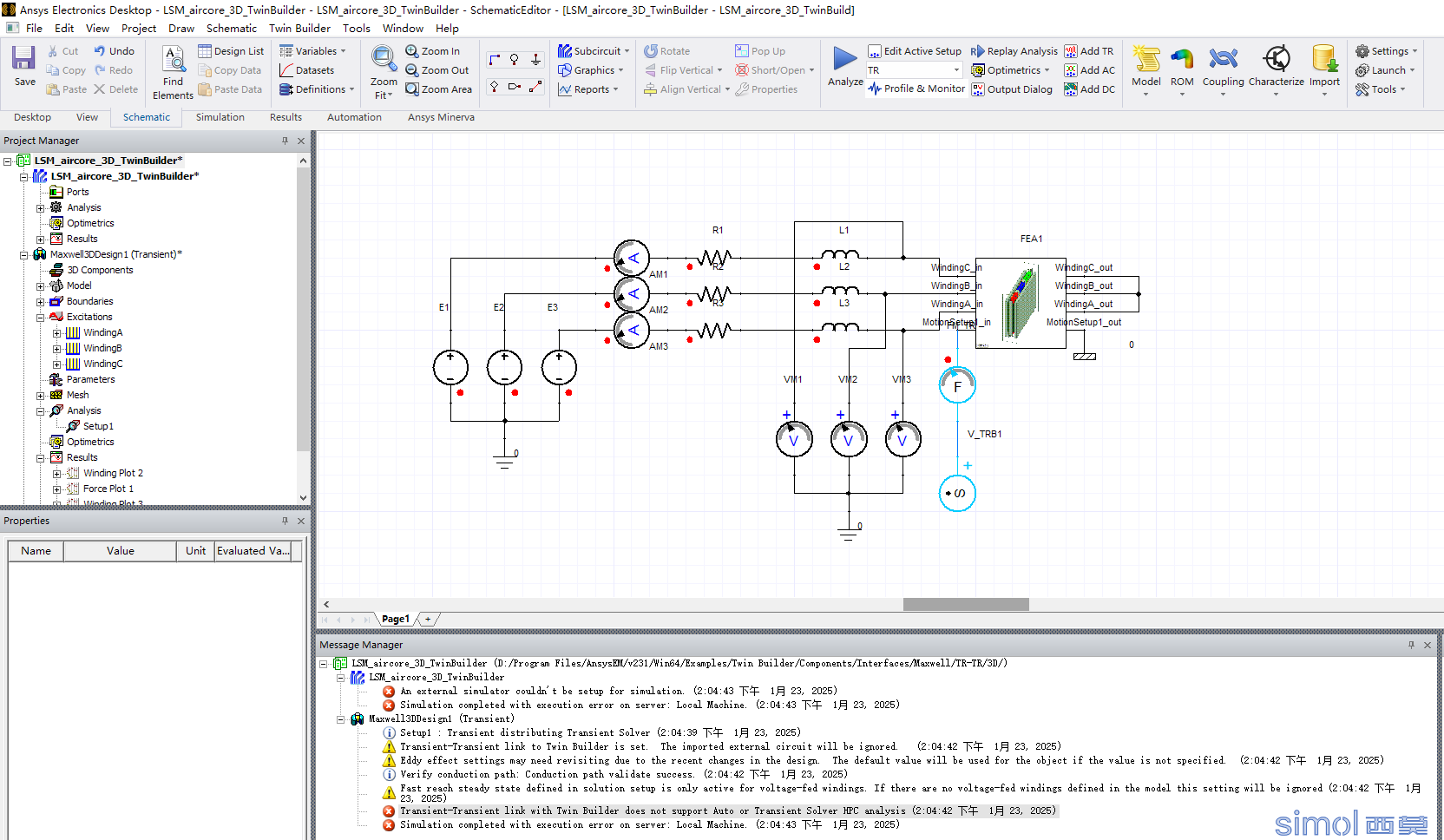This screenshot has height=840, width=1444.
Task: Select the wire drawing tool
Action: (495, 59)
